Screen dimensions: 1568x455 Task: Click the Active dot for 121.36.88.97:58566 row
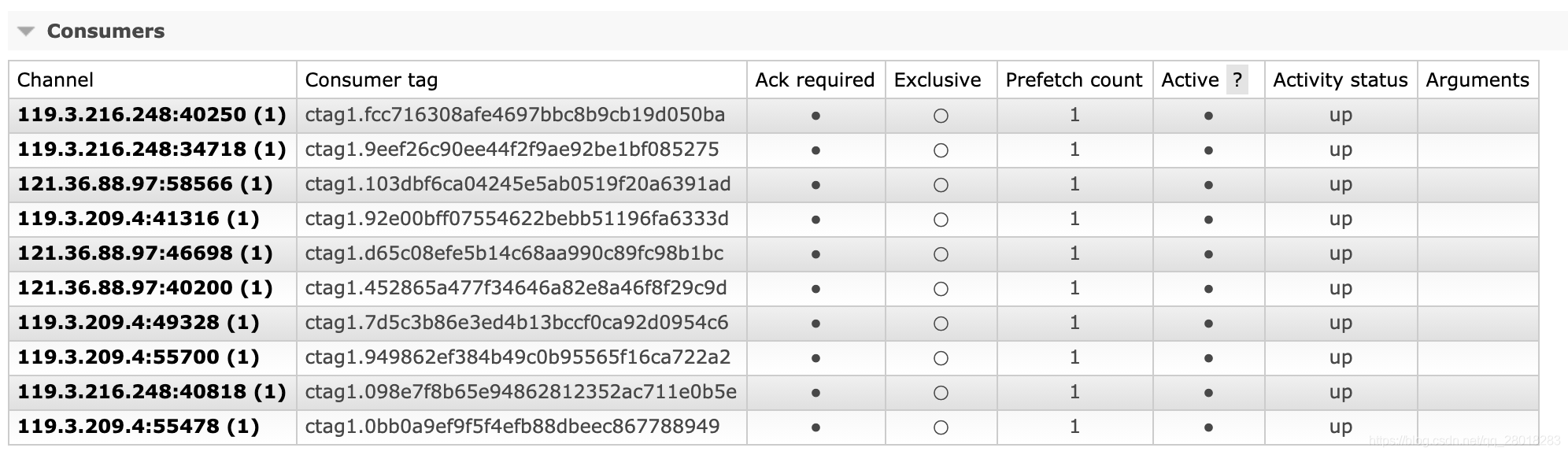(x=1208, y=185)
